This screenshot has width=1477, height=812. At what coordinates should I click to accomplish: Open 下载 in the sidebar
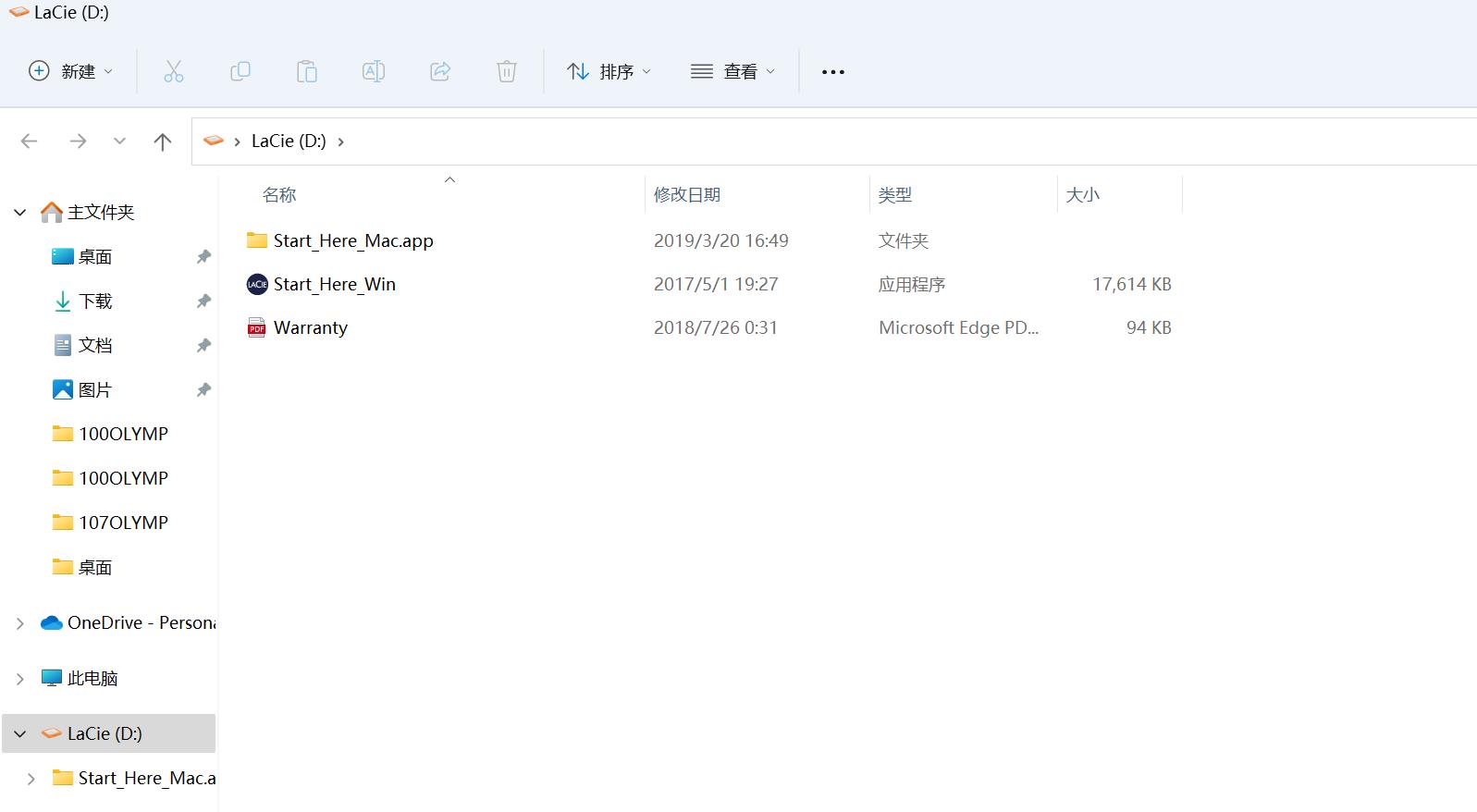[95, 301]
